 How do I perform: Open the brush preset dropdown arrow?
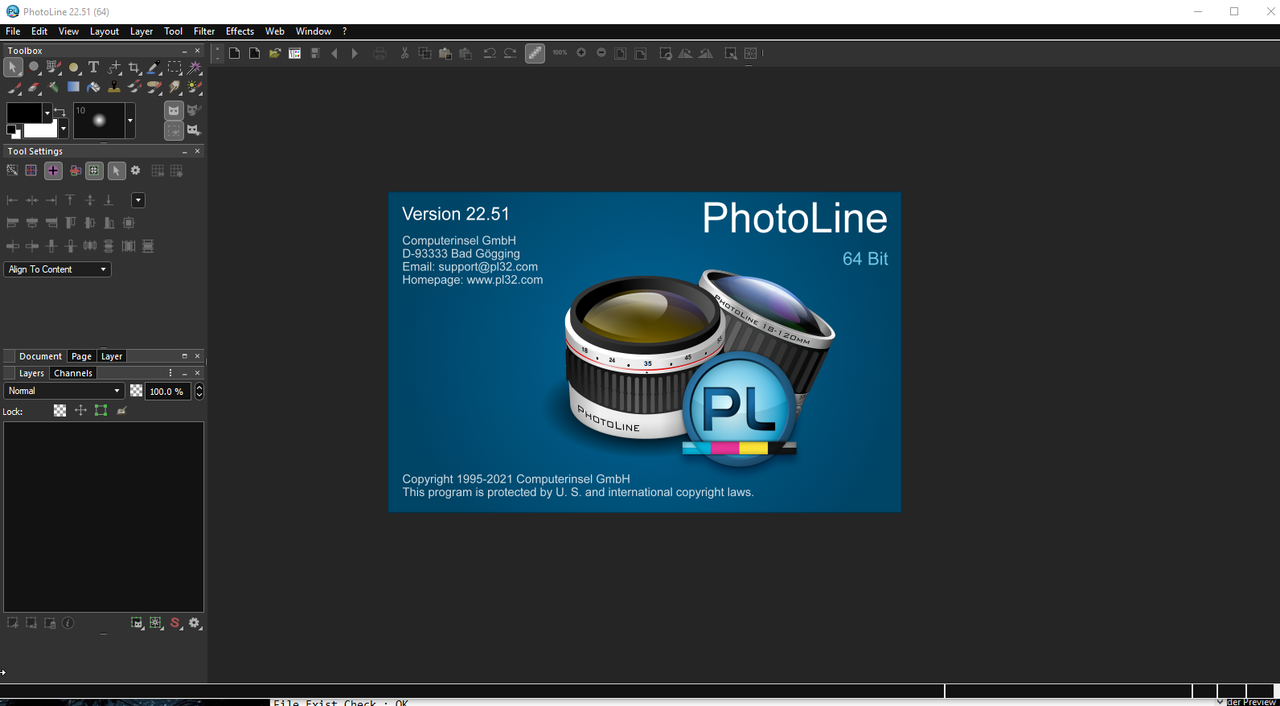click(130, 120)
